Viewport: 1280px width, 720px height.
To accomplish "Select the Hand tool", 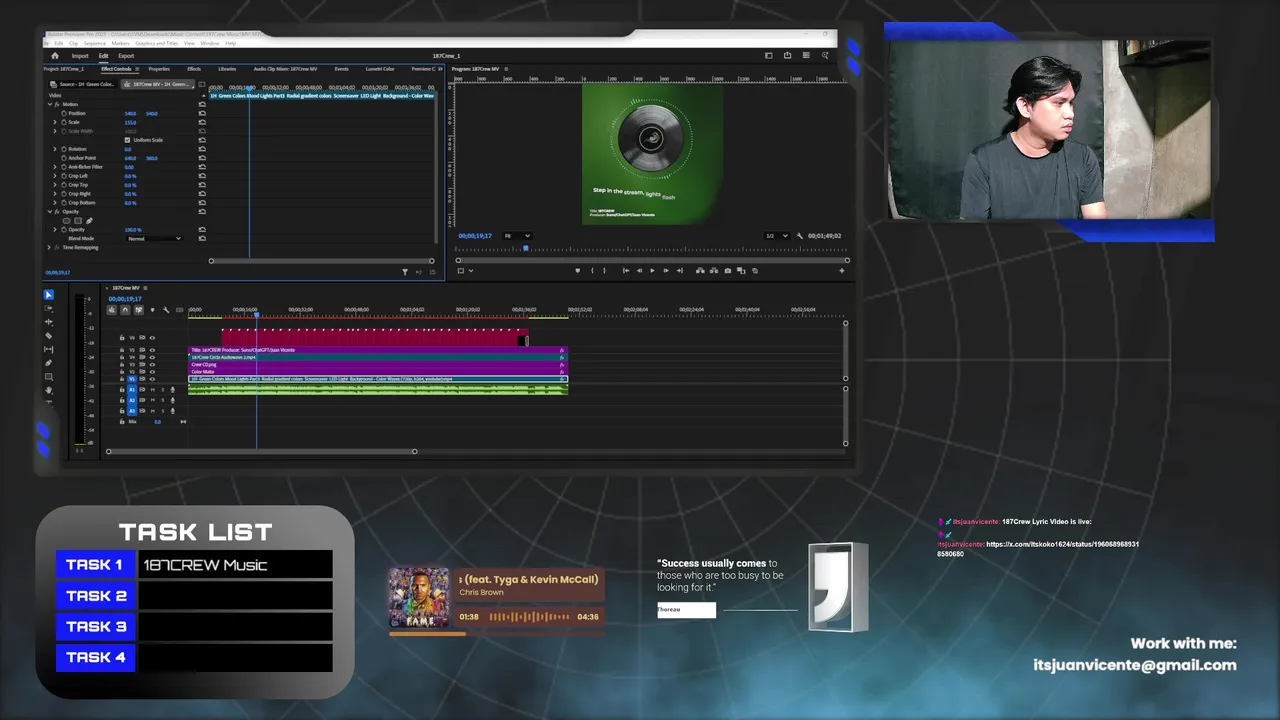I will (48, 390).
